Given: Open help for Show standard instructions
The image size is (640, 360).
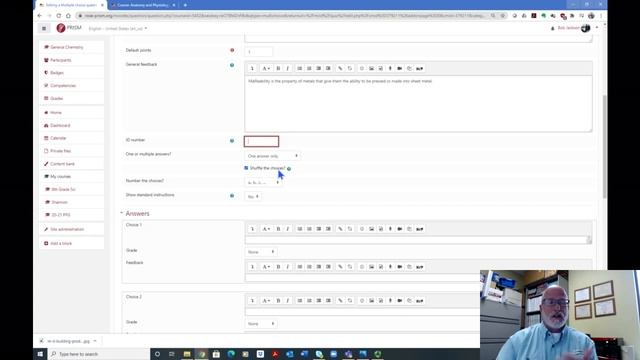Looking at the screenshot, I should 232,196.
